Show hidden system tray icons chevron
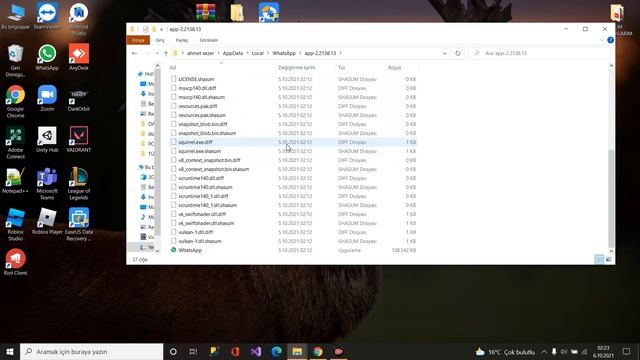 coord(544,351)
